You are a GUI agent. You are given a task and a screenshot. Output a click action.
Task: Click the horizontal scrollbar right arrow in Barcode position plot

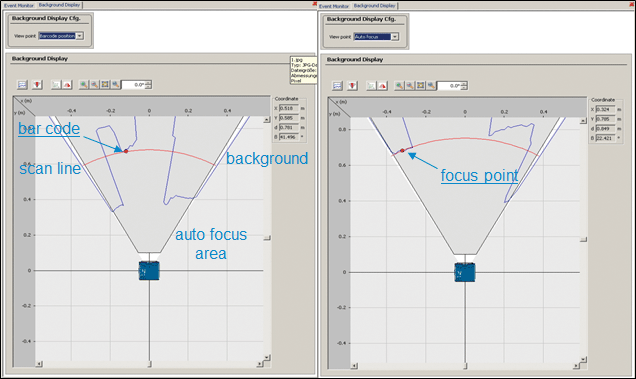[260, 364]
